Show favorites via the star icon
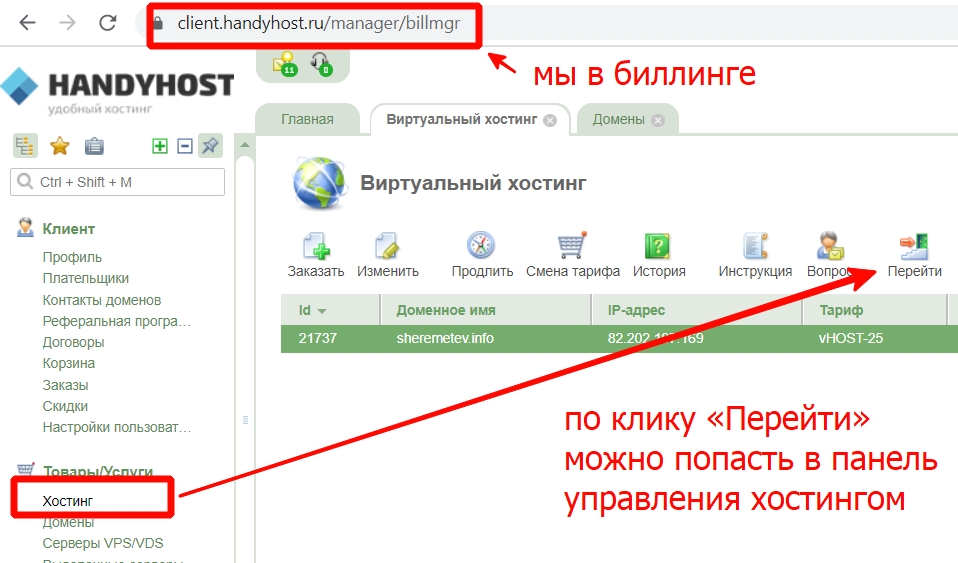Screen dimensions: 958x563 point(60,146)
